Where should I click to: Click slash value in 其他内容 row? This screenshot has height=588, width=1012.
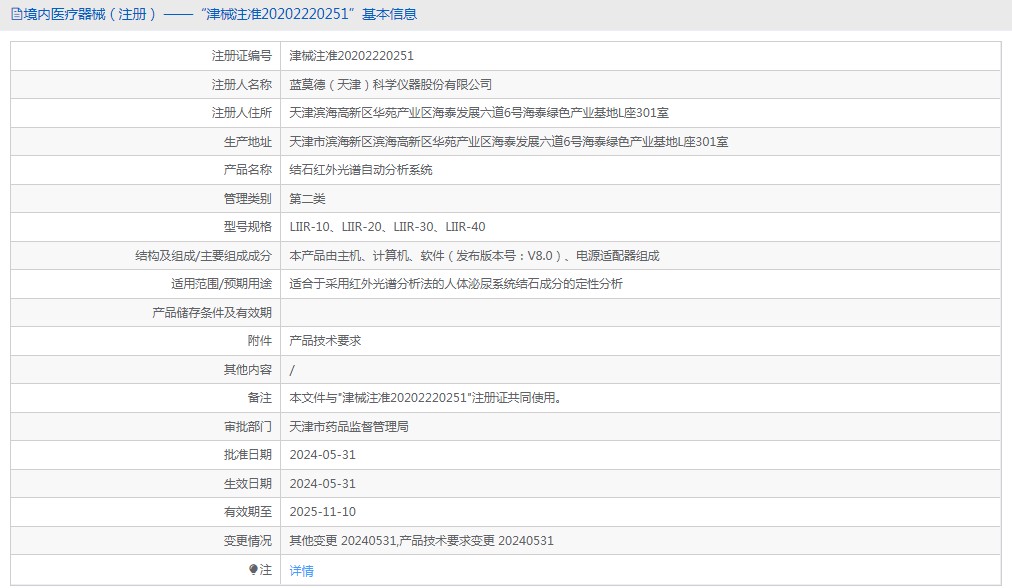tap(292, 370)
